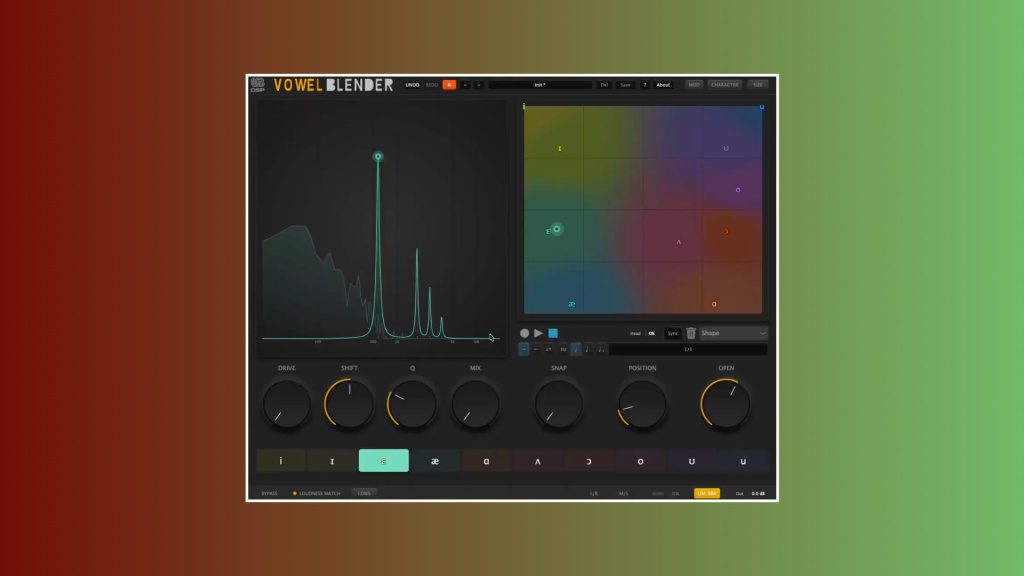Click the Save preset button

(x=626, y=85)
